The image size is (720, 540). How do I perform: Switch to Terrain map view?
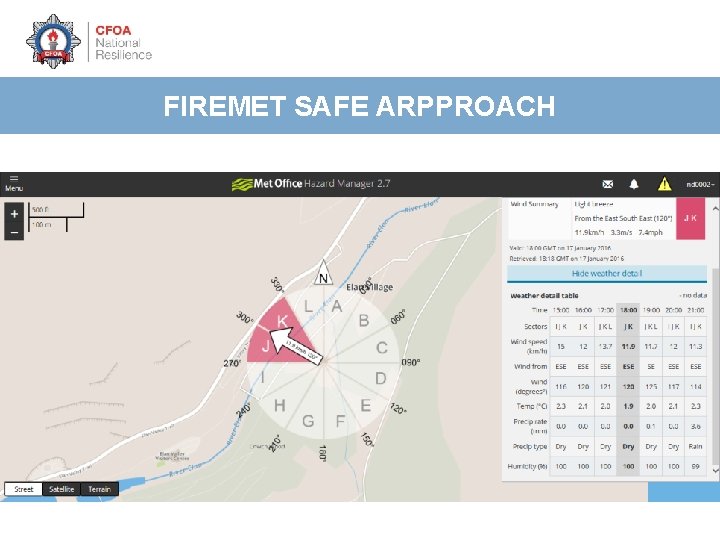[x=100, y=489]
